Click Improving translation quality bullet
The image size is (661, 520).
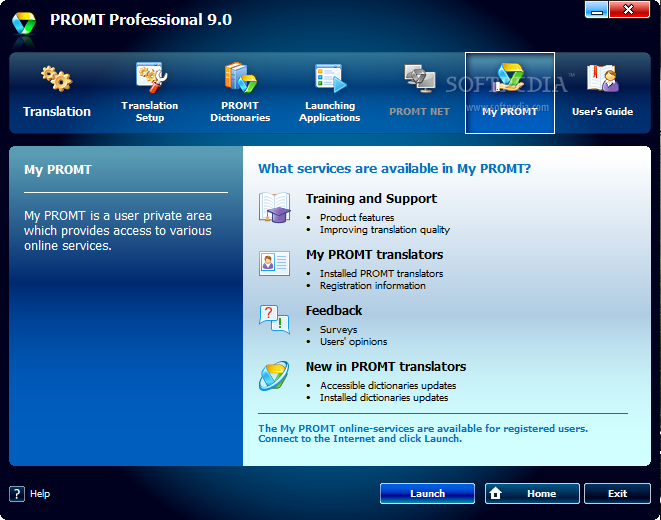coord(385,230)
